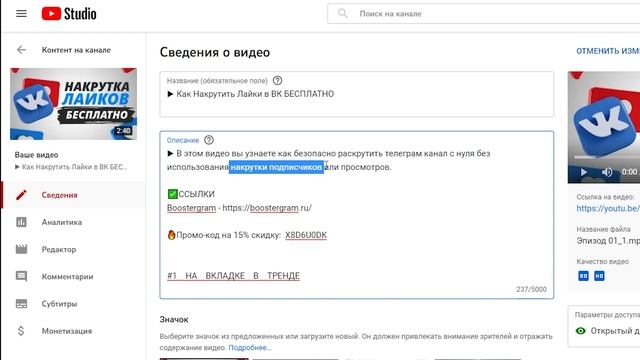The width and height of the screenshot is (640, 360).
Task: Click the pencil icon beside Сведения
Action: [x=21, y=195]
